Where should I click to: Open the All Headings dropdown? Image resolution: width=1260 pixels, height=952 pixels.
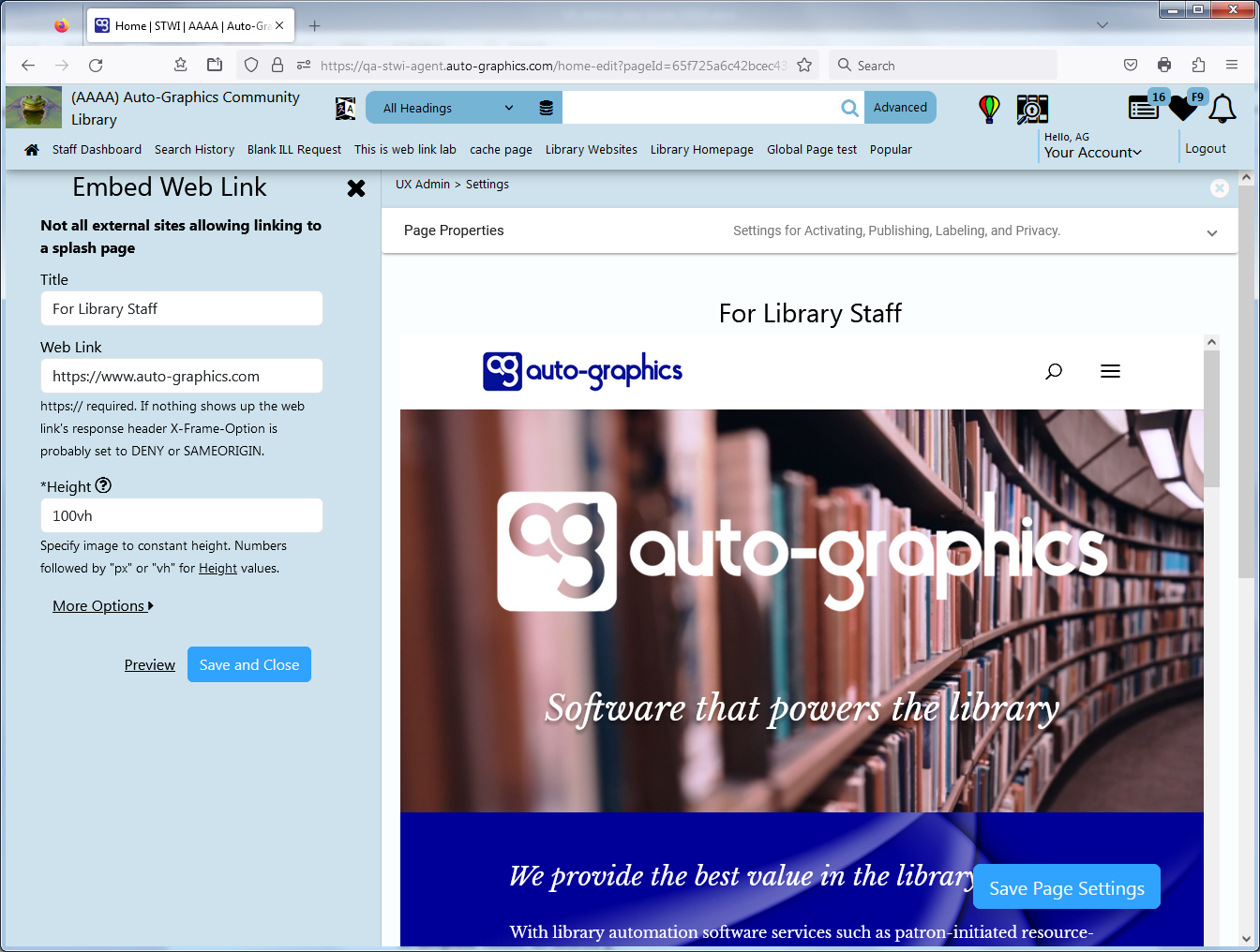[448, 108]
